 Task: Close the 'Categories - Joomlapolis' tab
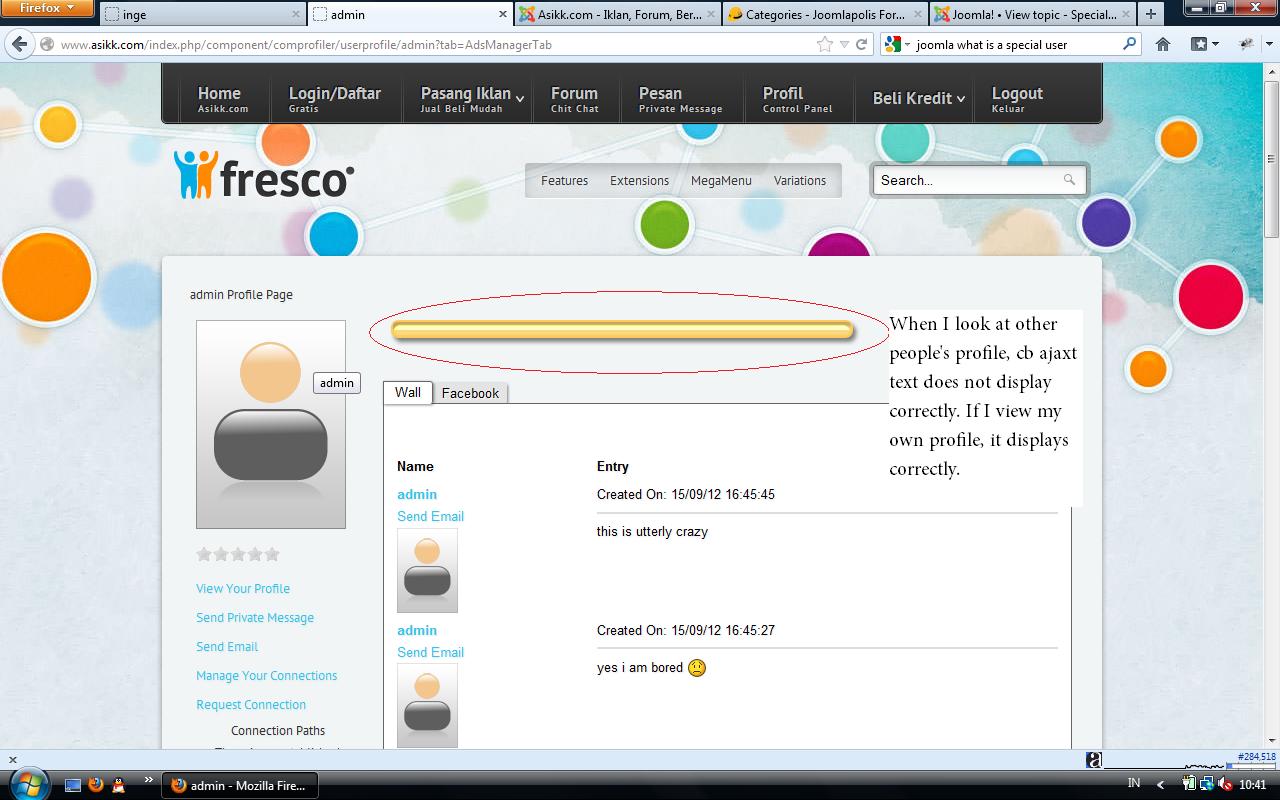point(918,15)
